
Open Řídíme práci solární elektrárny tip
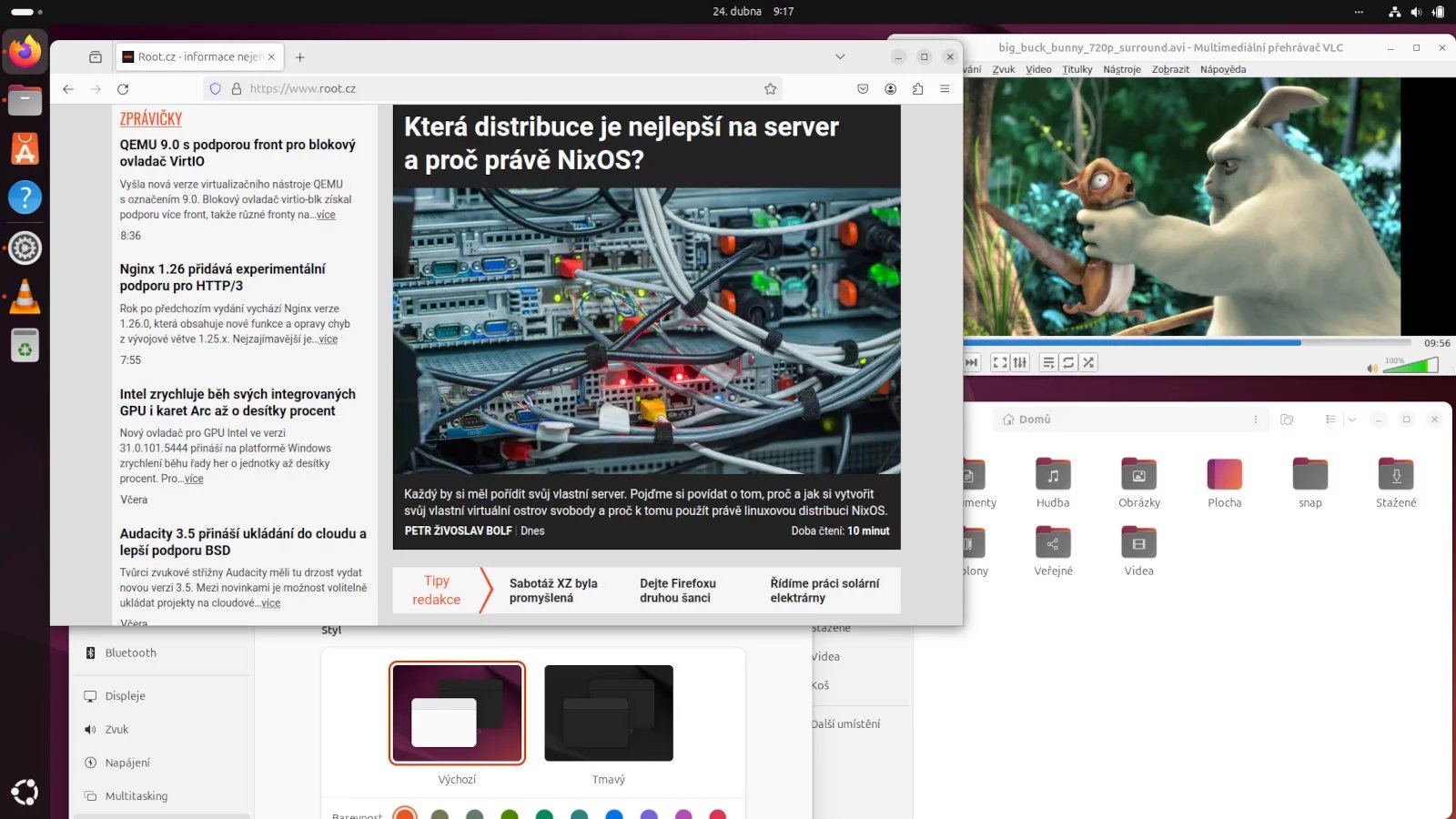824,591
